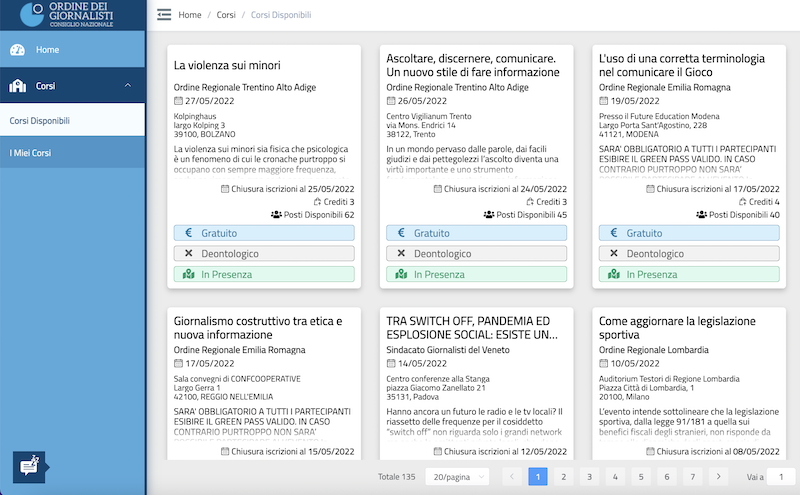Click the Corsi breadcrumb link

pyautogui.click(x=226, y=16)
